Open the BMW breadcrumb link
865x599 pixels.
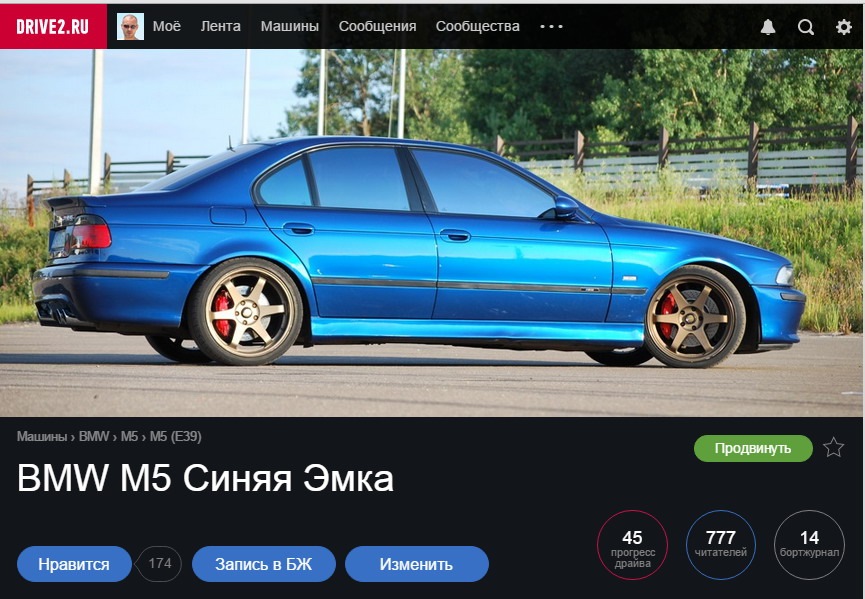(x=94, y=436)
